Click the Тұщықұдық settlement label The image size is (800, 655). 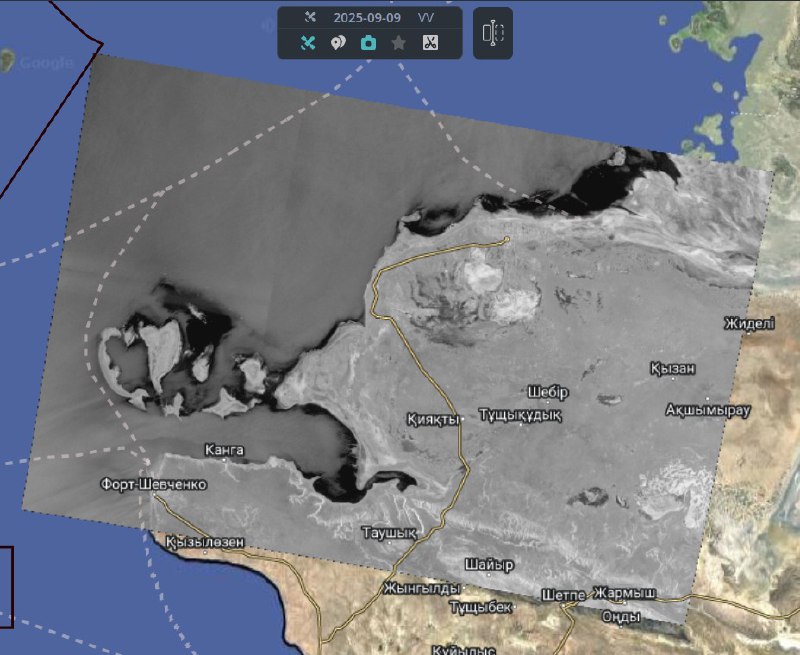pyautogui.click(x=520, y=414)
